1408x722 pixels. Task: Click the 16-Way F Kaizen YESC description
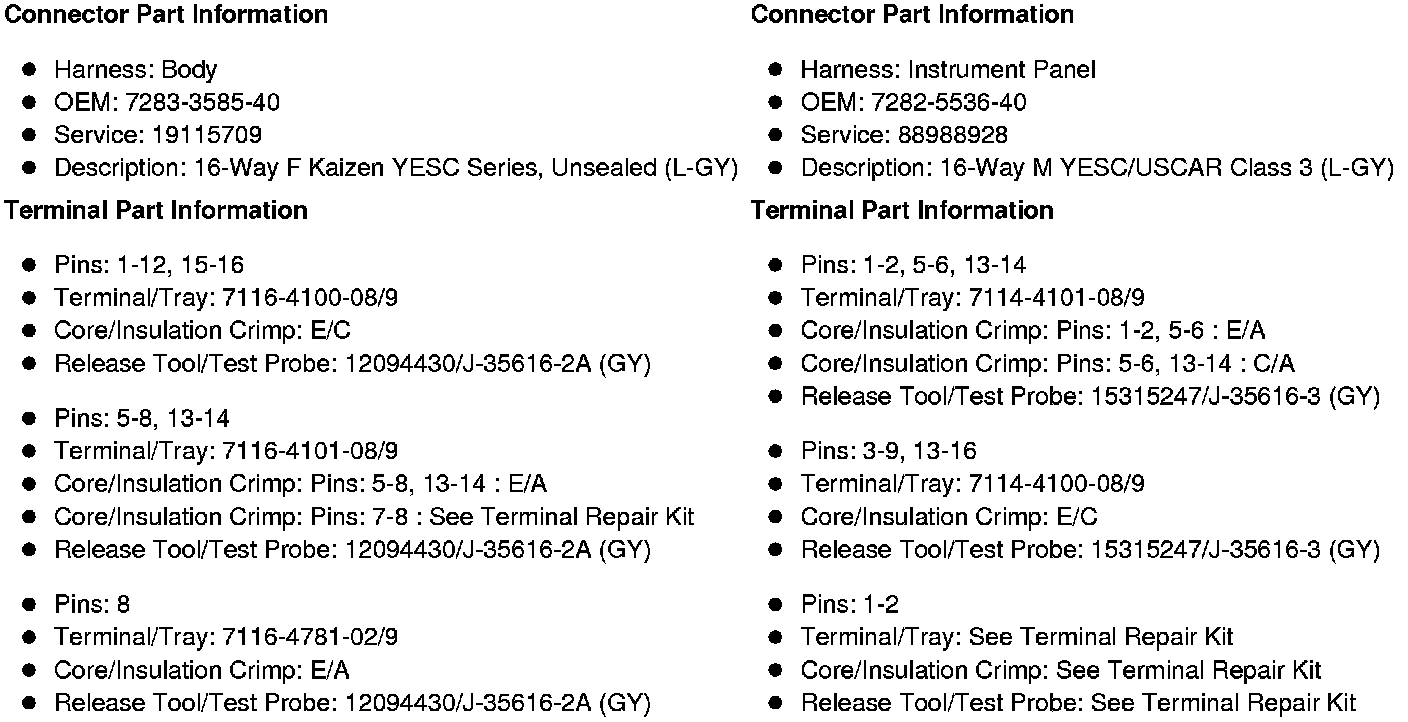click(x=395, y=168)
